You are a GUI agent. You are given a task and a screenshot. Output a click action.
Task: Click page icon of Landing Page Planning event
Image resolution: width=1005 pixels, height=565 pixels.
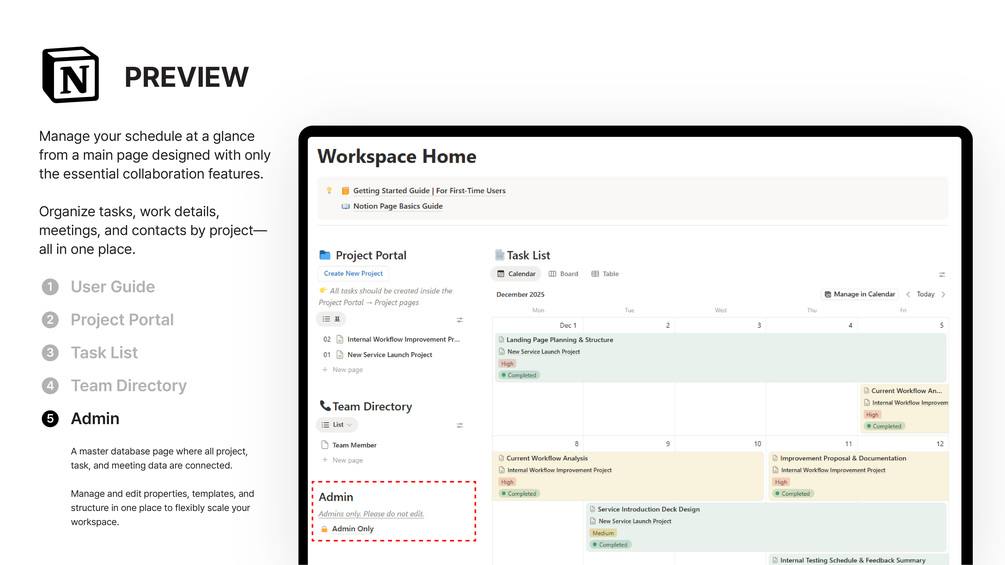click(501, 340)
